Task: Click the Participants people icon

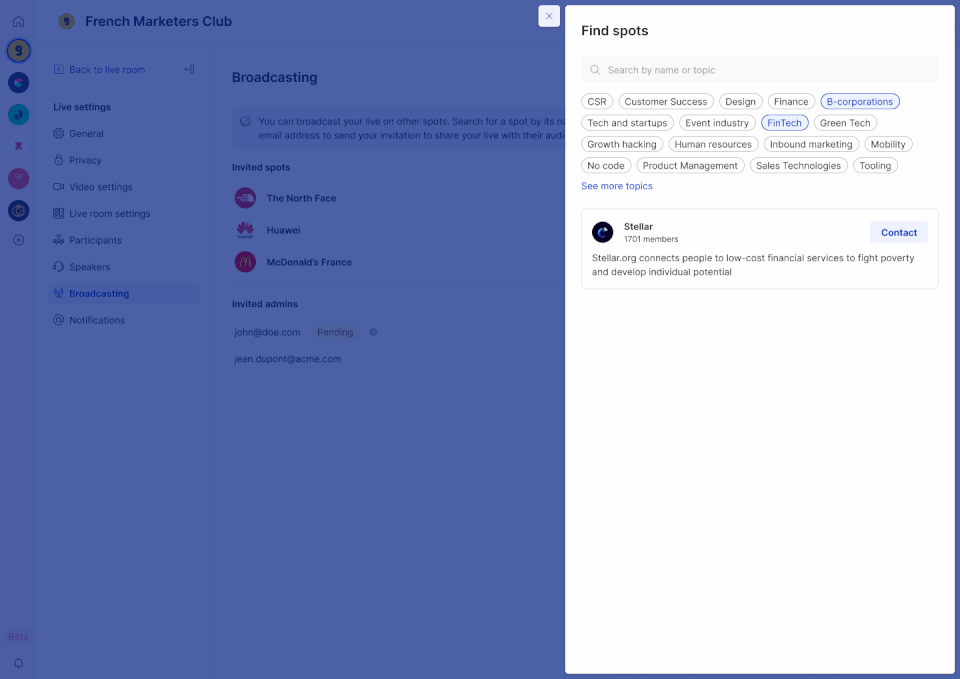Action: click(59, 240)
